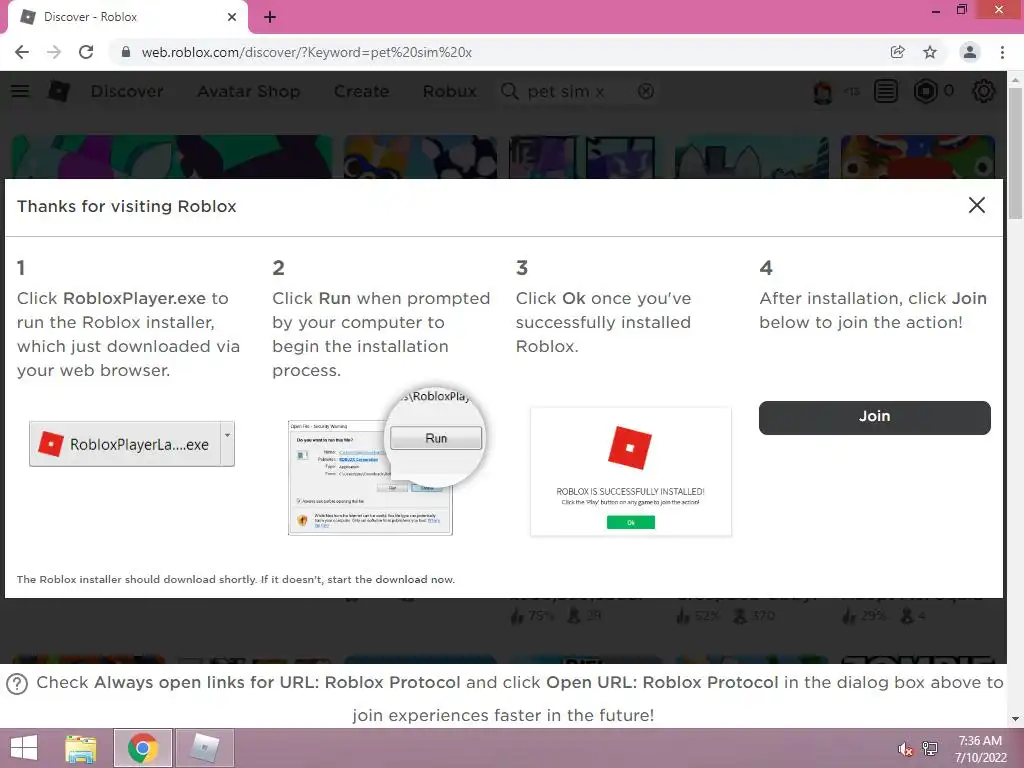Click the Roblox successfully installed illustration

[x=631, y=472]
